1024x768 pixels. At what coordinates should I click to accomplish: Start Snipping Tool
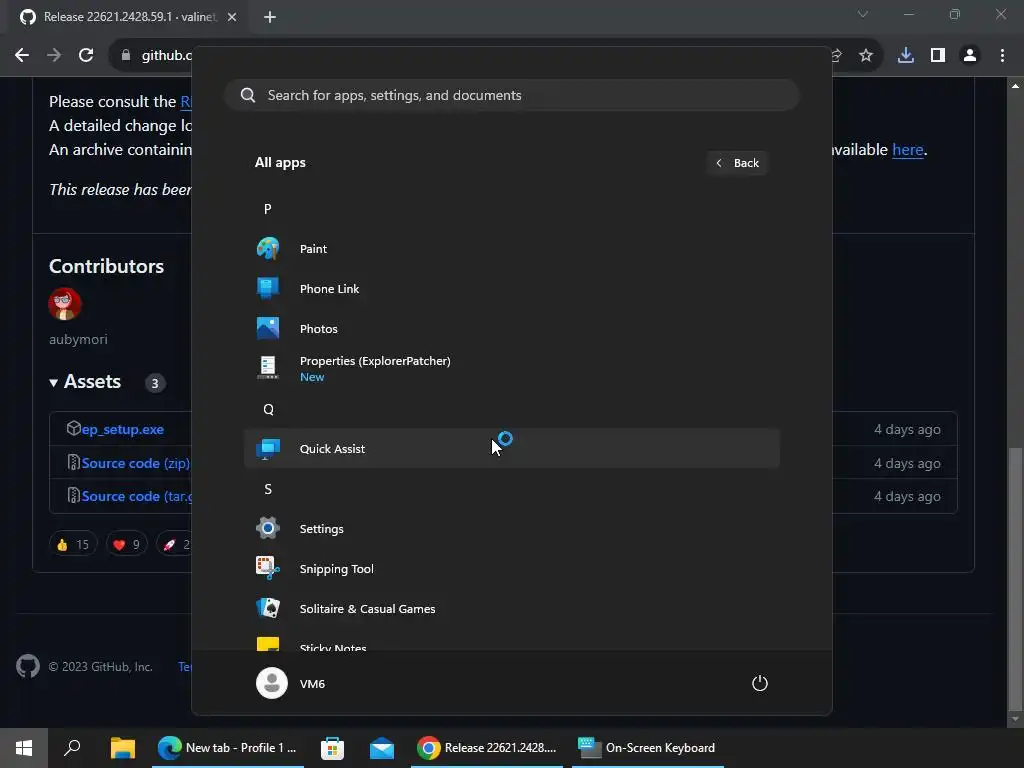[511, 569]
